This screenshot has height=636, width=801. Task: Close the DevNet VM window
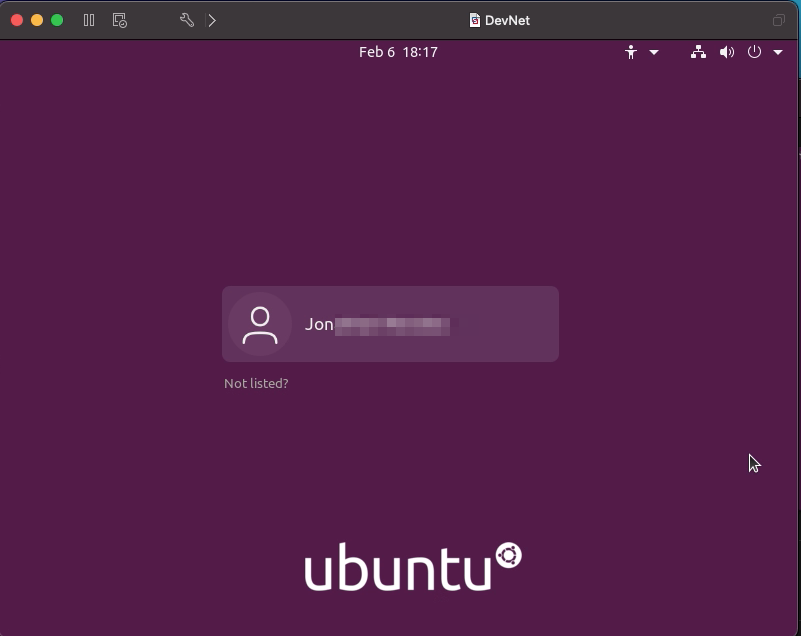point(17,20)
